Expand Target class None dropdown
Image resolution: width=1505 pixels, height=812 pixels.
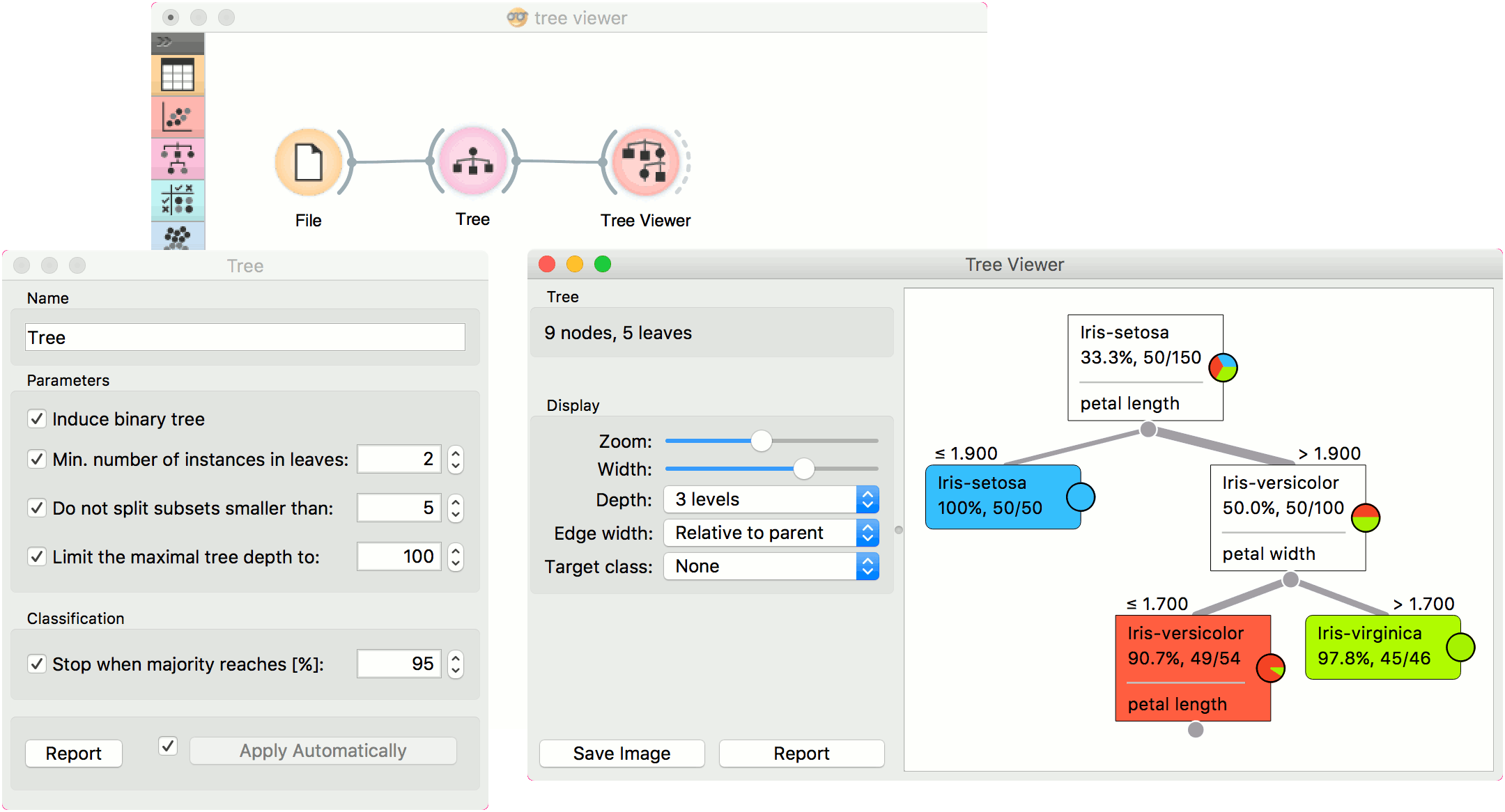(771, 566)
